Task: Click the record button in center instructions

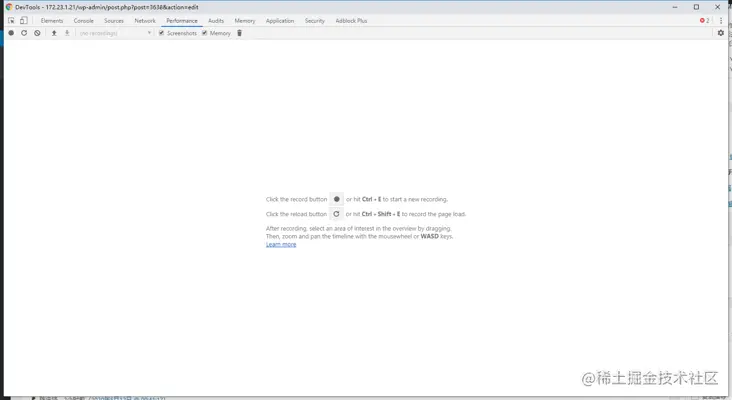Action: click(337, 199)
